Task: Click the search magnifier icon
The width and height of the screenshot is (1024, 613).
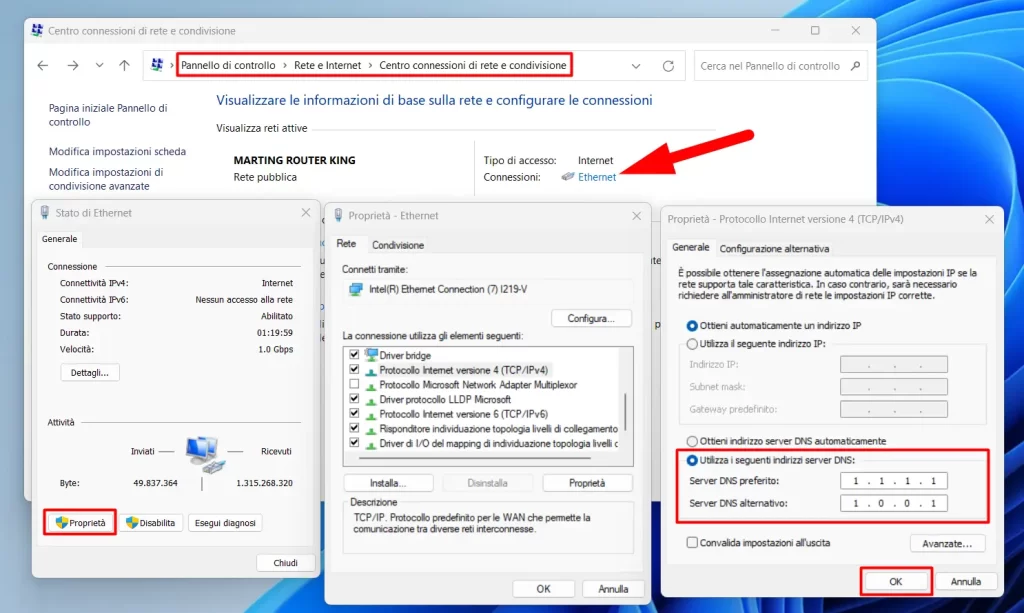Action: click(856, 66)
